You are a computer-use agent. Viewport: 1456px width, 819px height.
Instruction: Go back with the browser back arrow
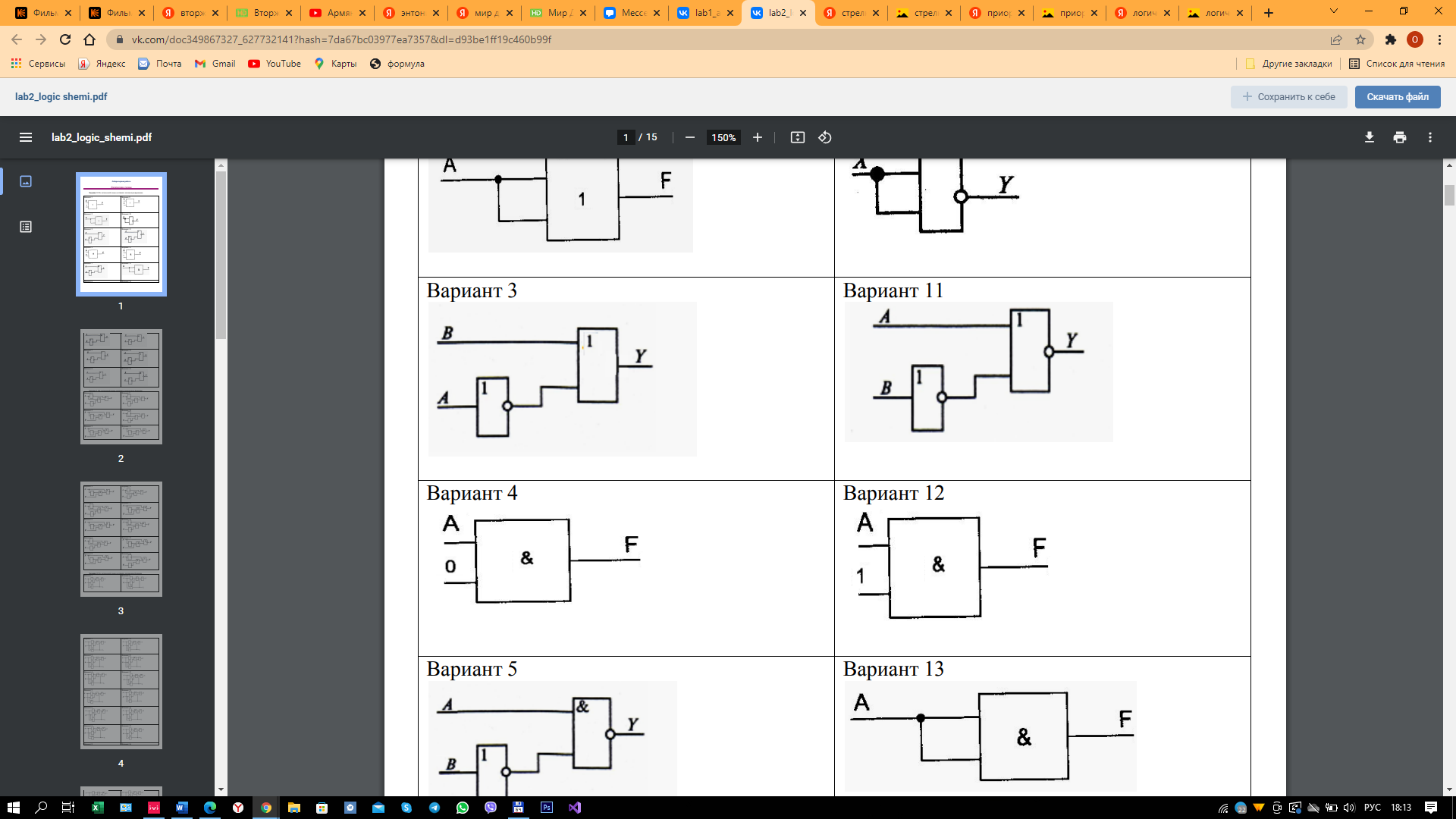[x=17, y=39]
